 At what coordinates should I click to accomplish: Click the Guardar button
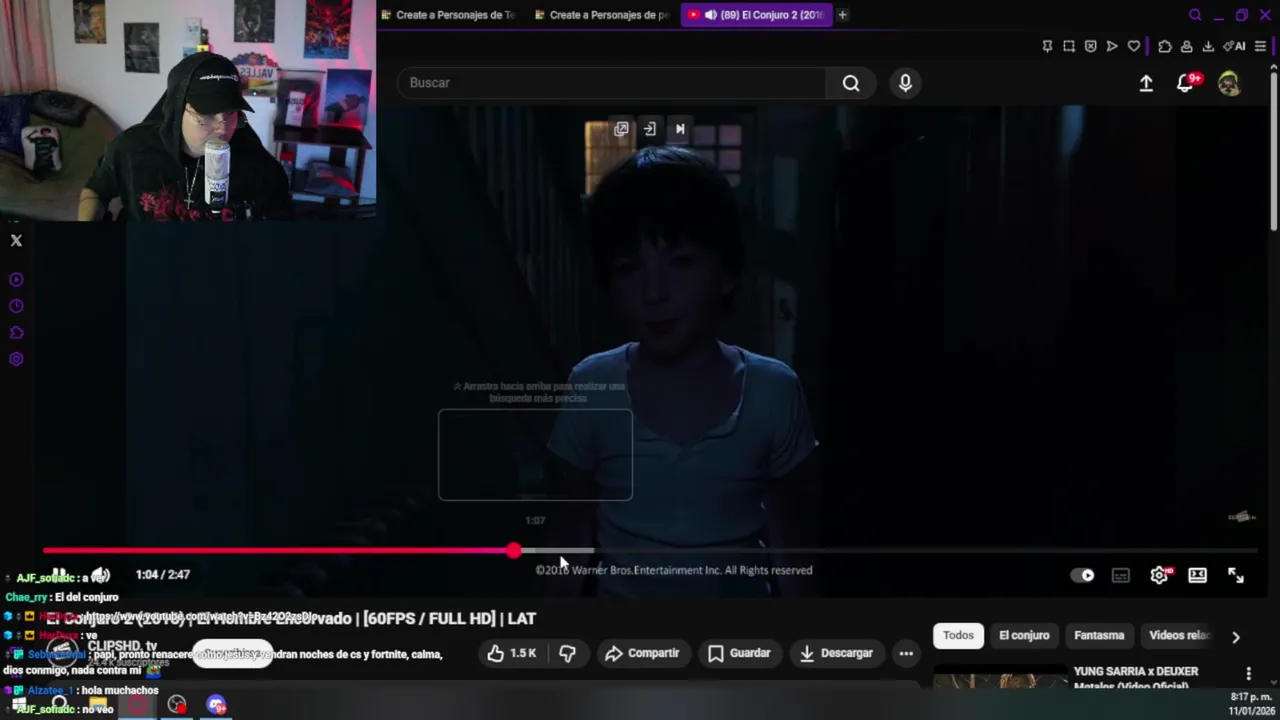(x=740, y=653)
